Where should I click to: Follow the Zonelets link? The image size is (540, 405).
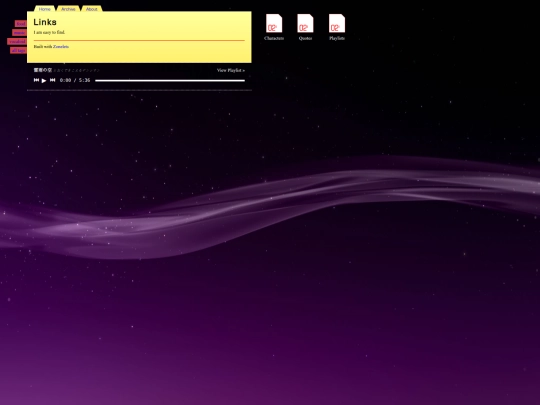(x=61, y=46)
